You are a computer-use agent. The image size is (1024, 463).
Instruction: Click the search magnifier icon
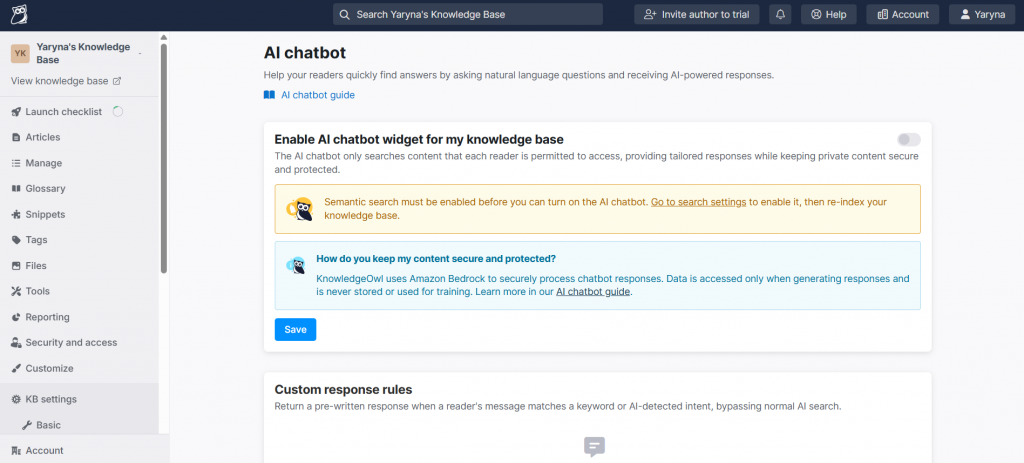345,14
